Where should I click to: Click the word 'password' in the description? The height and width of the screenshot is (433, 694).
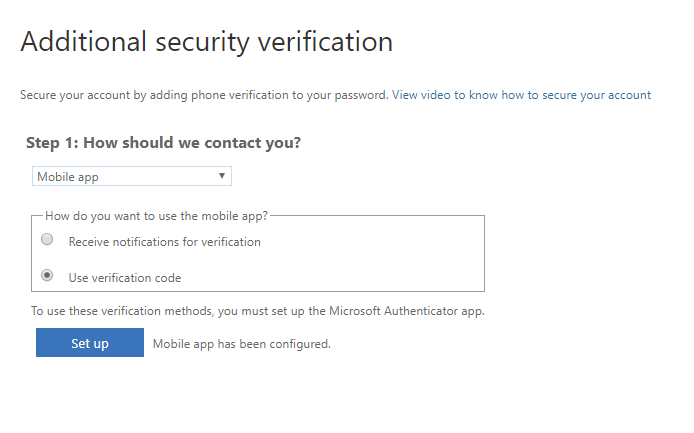[x=361, y=95]
